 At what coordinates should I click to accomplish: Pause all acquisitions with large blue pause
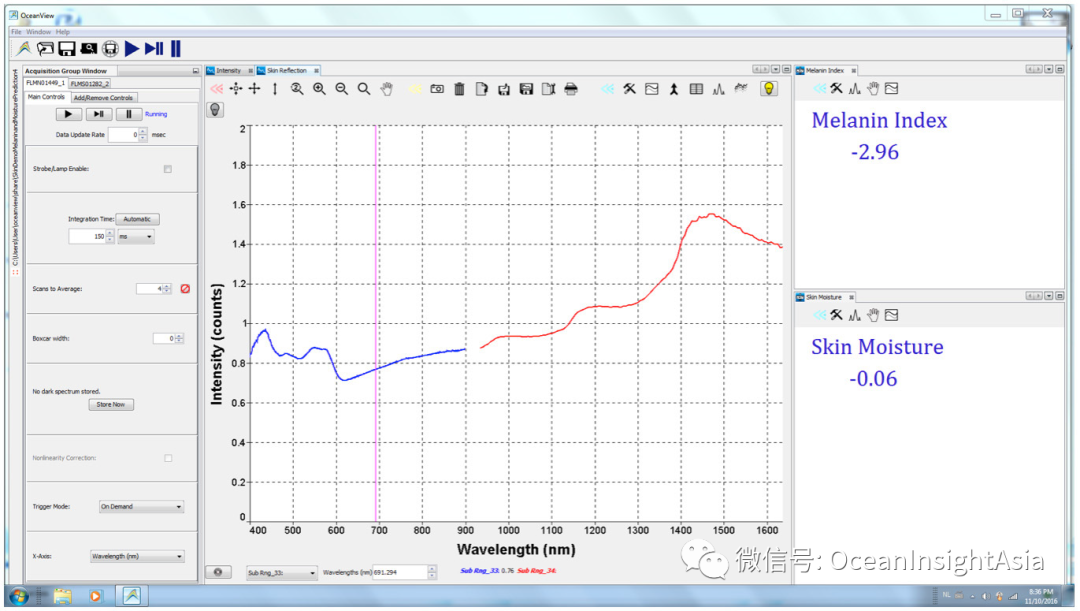(x=176, y=49)
